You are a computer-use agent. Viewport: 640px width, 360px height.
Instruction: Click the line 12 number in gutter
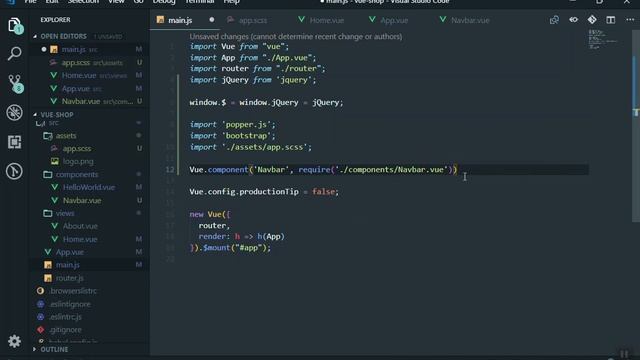click(x=170, y=170)
